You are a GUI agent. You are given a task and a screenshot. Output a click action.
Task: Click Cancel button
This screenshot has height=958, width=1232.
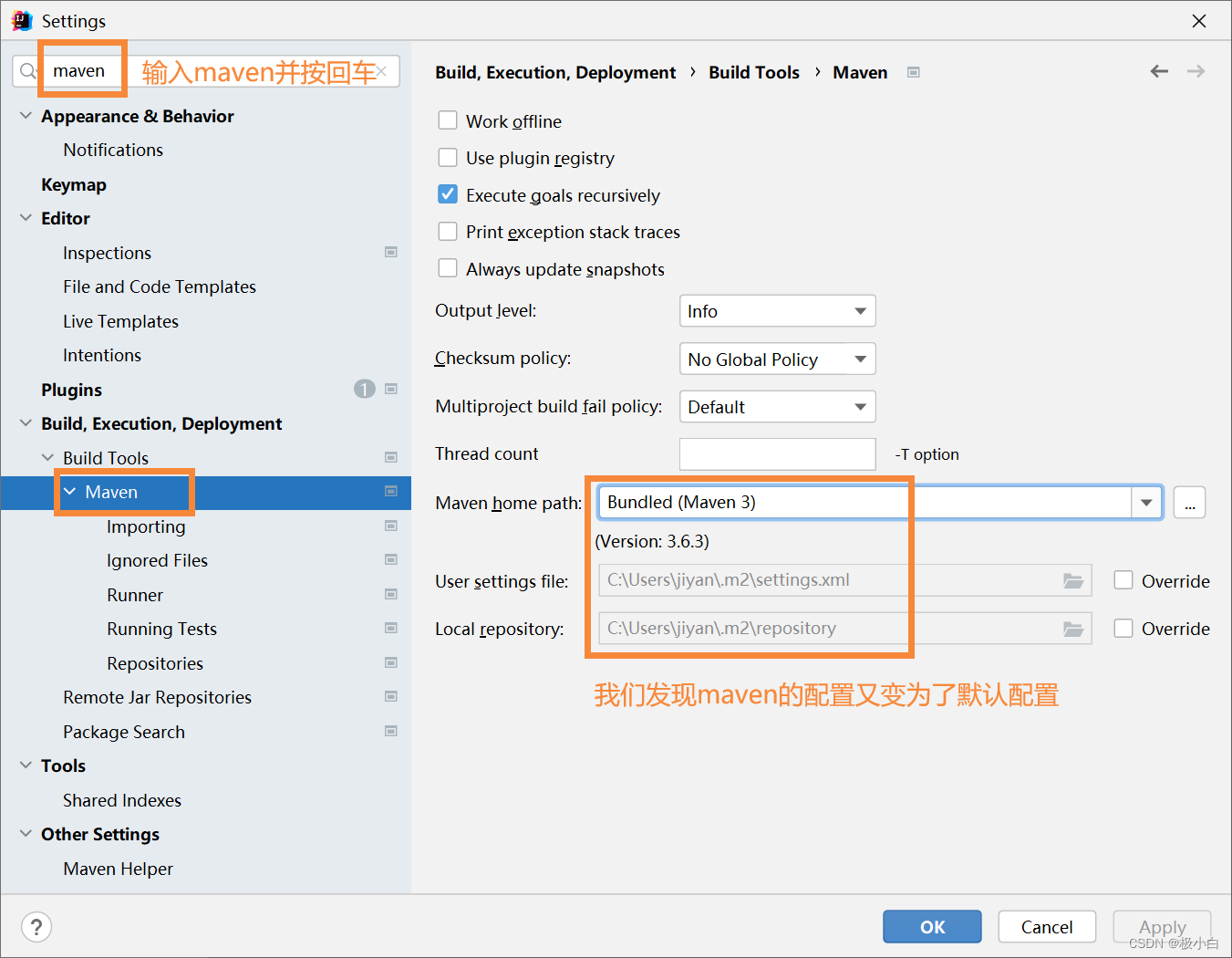tap(1047, 927)
